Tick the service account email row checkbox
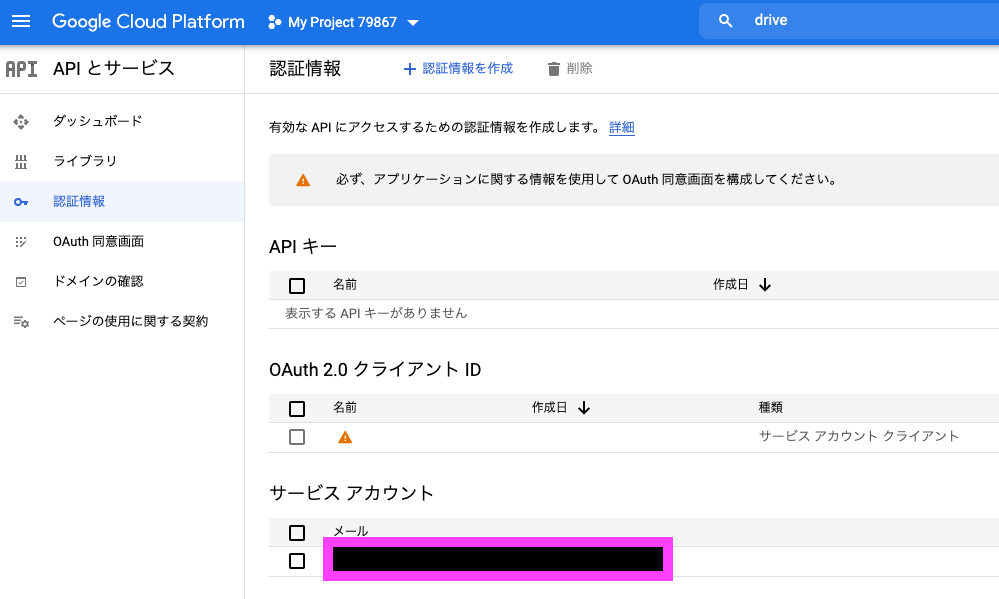Image resolution: width=999 pixels, height=599 pixels. (x=297, y=561)
